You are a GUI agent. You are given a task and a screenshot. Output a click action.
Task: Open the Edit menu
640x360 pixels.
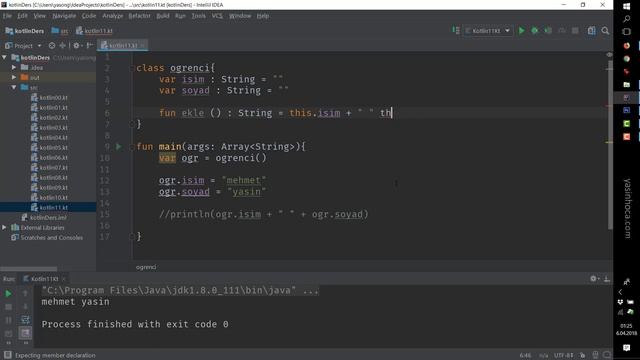(x=22, y=16)
